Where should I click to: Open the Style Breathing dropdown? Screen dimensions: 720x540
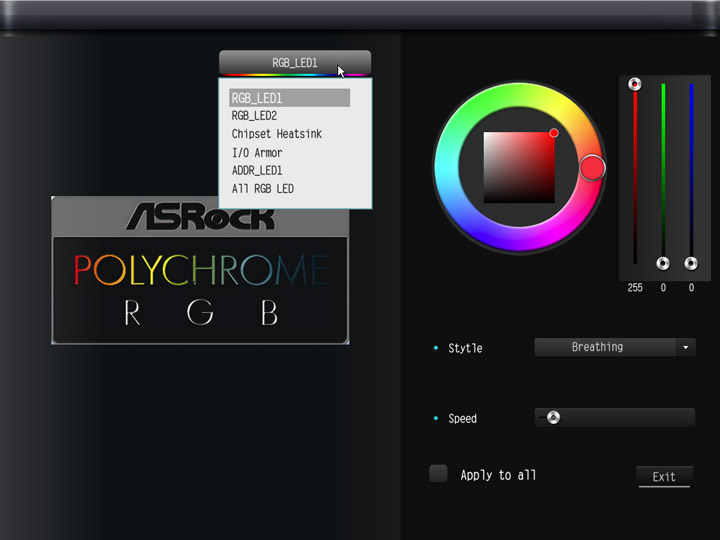coord(615,347)
